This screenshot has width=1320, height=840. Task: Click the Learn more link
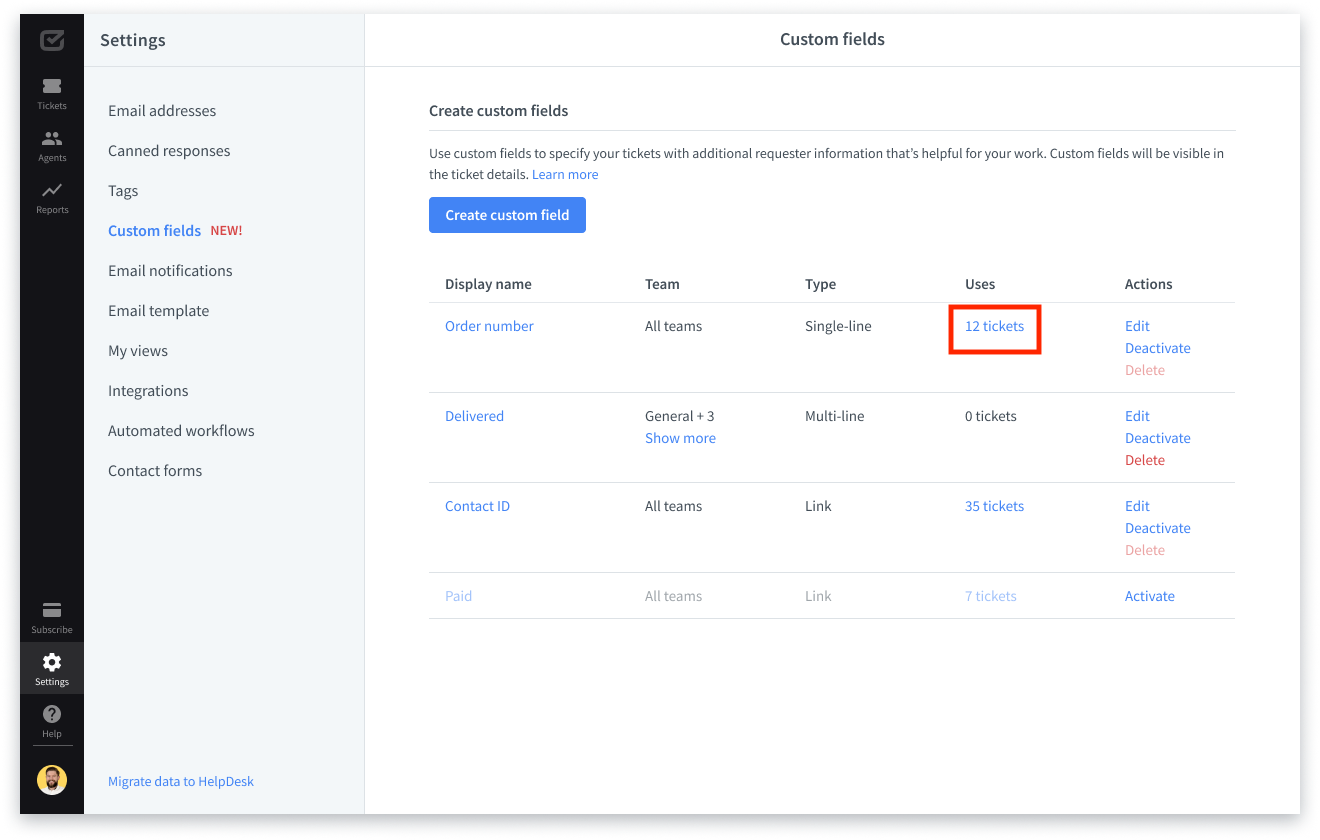tap(565, 174)
